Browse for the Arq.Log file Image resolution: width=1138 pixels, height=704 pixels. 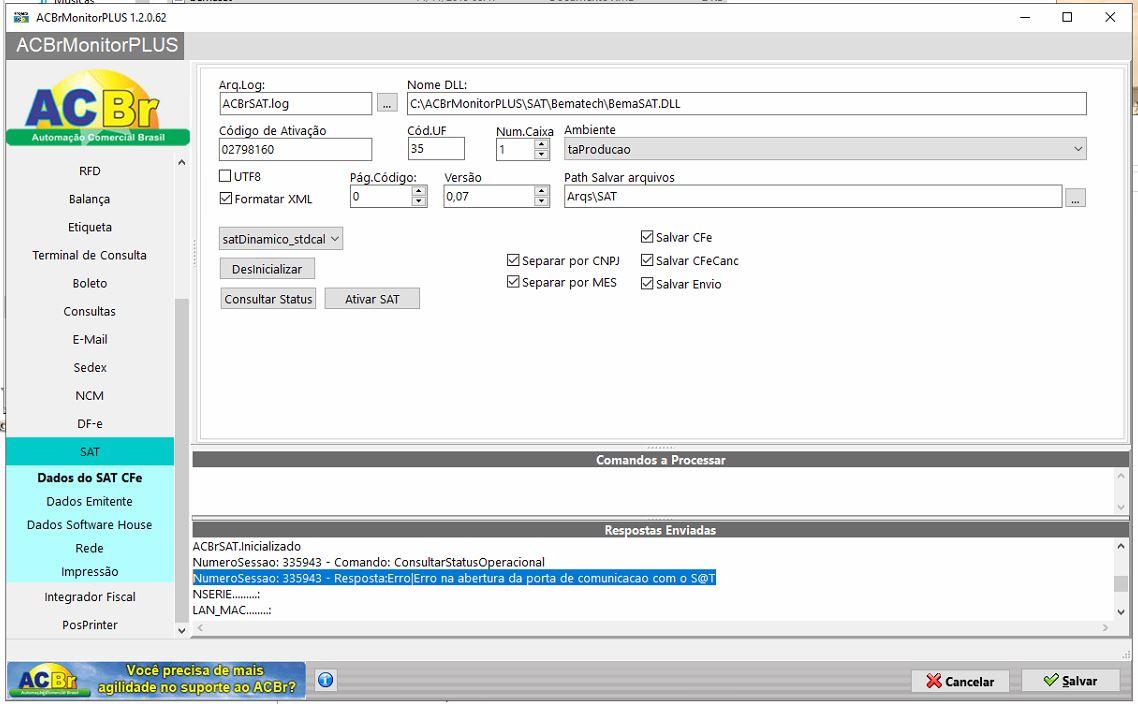[387, 104]
